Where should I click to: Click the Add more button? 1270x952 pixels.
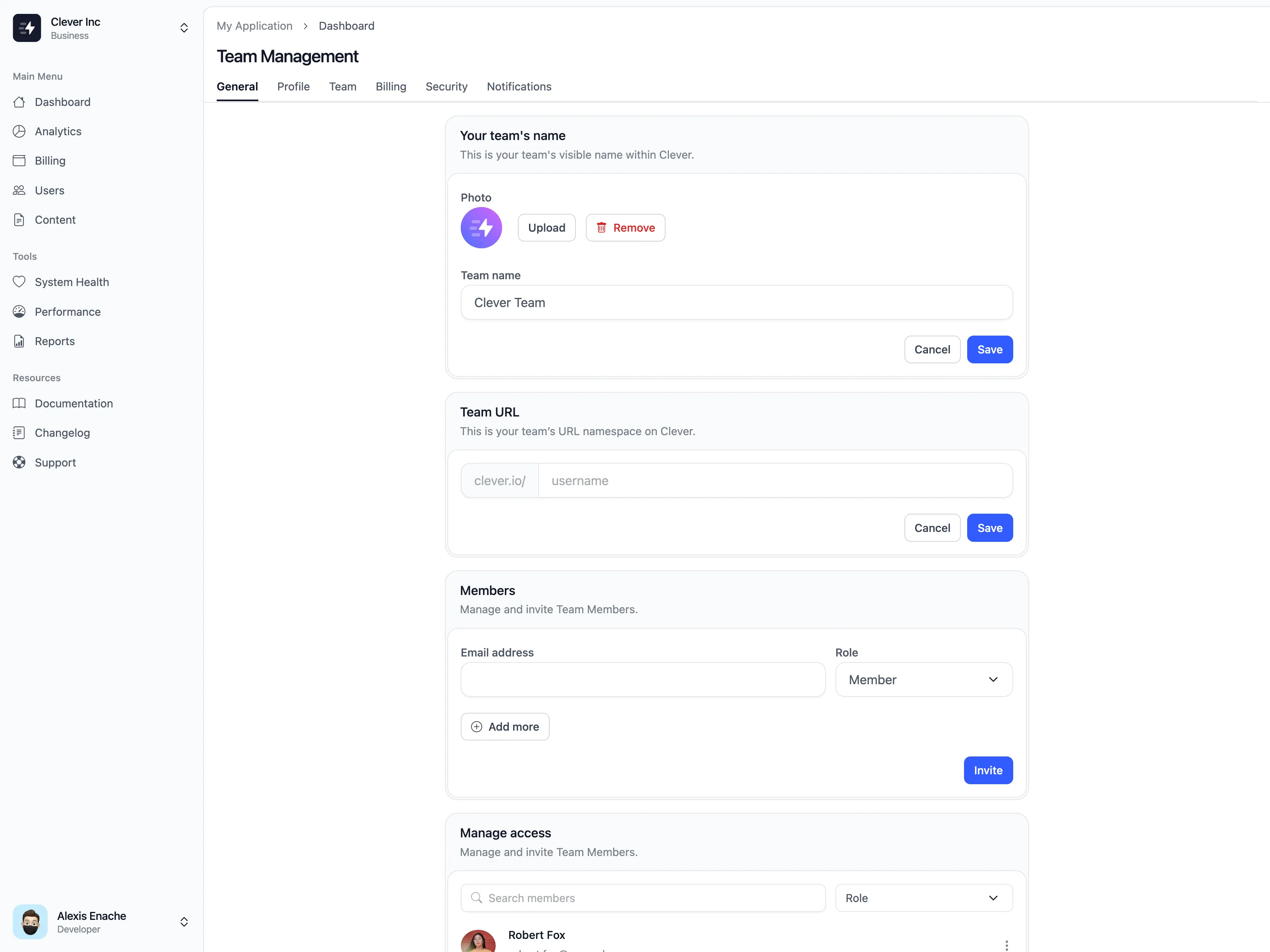[505, 726]
